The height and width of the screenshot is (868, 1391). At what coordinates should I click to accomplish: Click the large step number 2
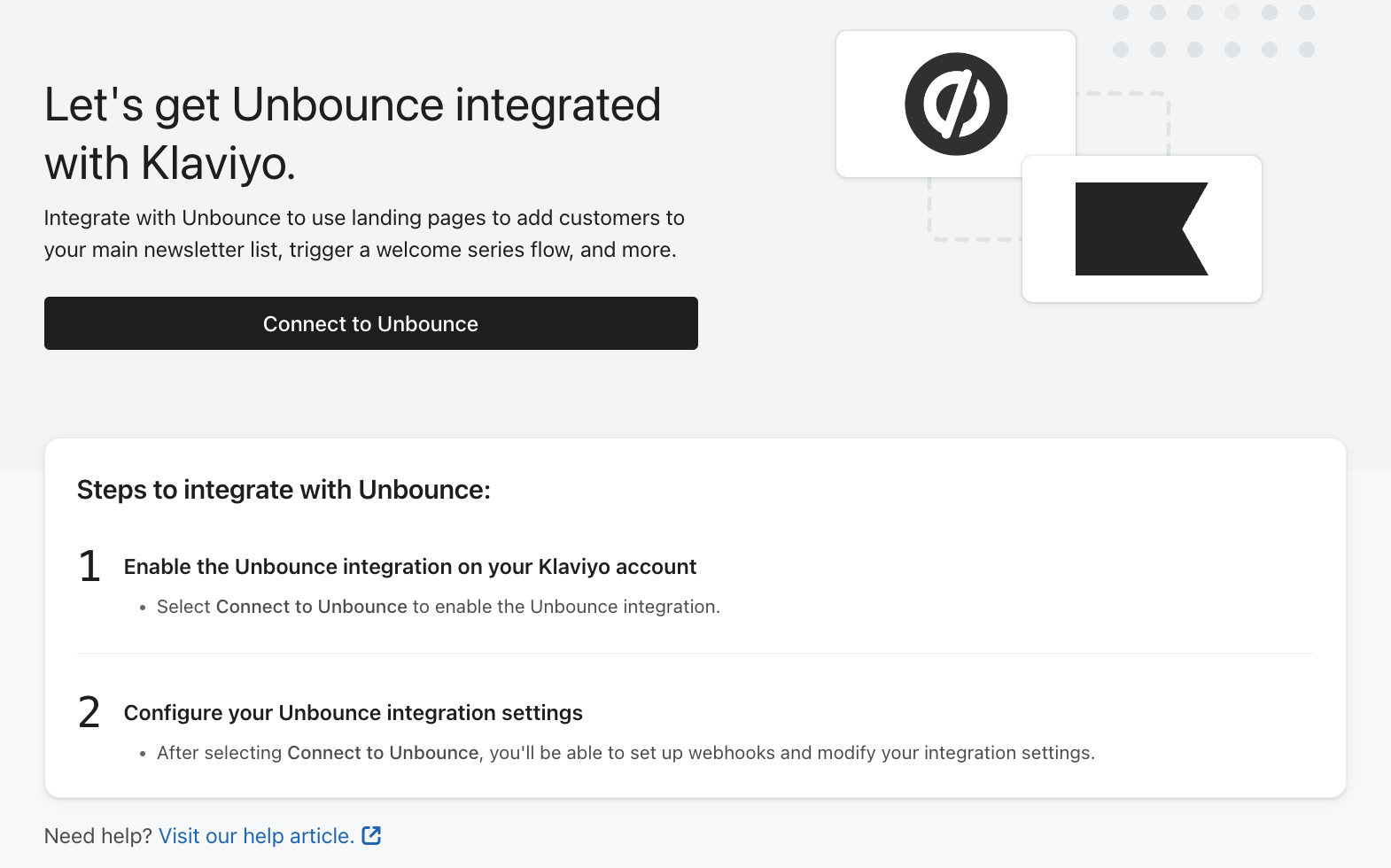pyautogui.click(x=89, y=713)
